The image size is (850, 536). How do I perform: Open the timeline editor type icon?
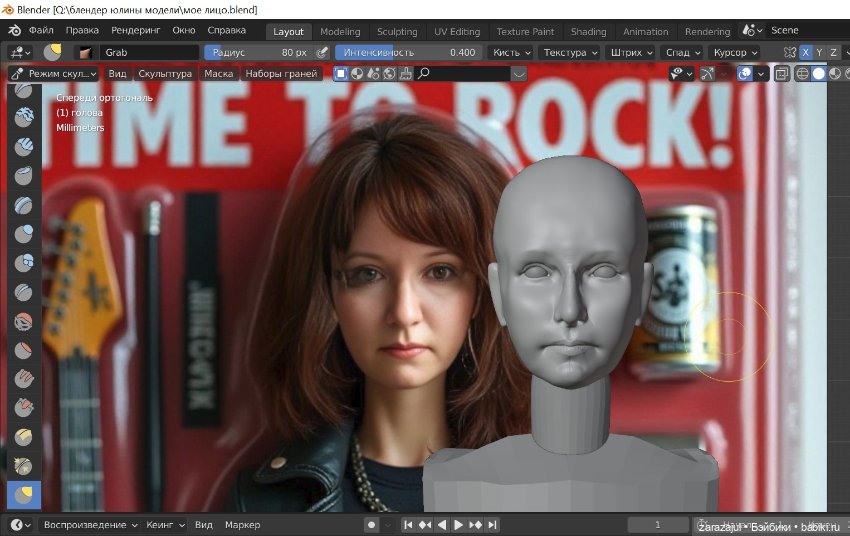17,525
